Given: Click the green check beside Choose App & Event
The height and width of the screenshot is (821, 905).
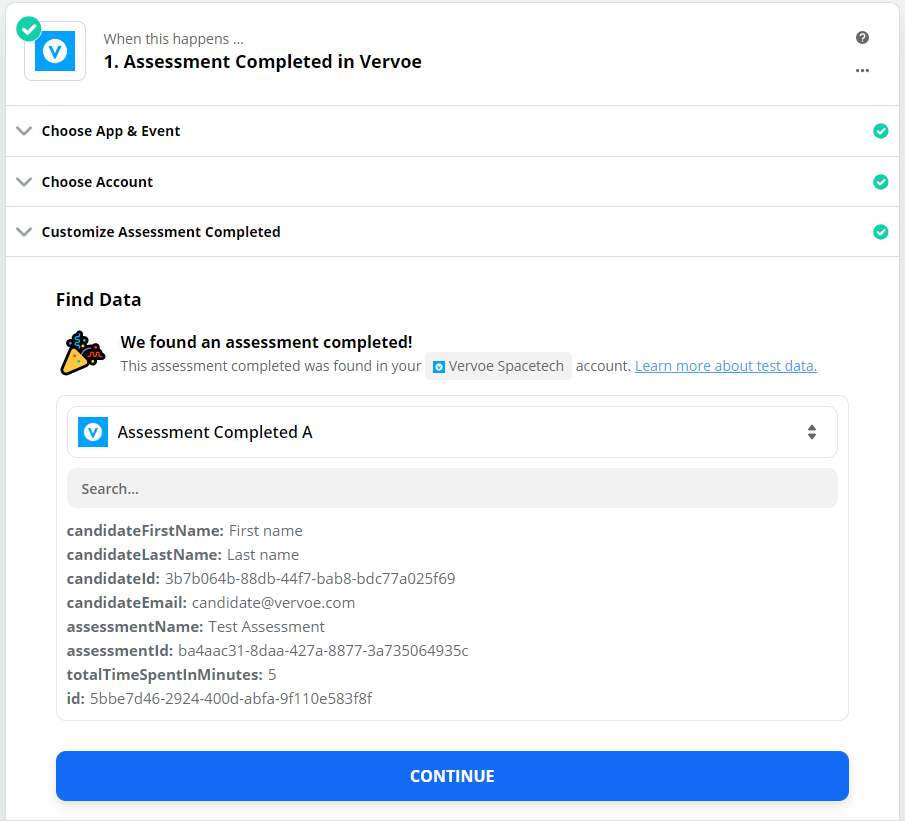Looking at the screenshot, I should tap(880, 131).
